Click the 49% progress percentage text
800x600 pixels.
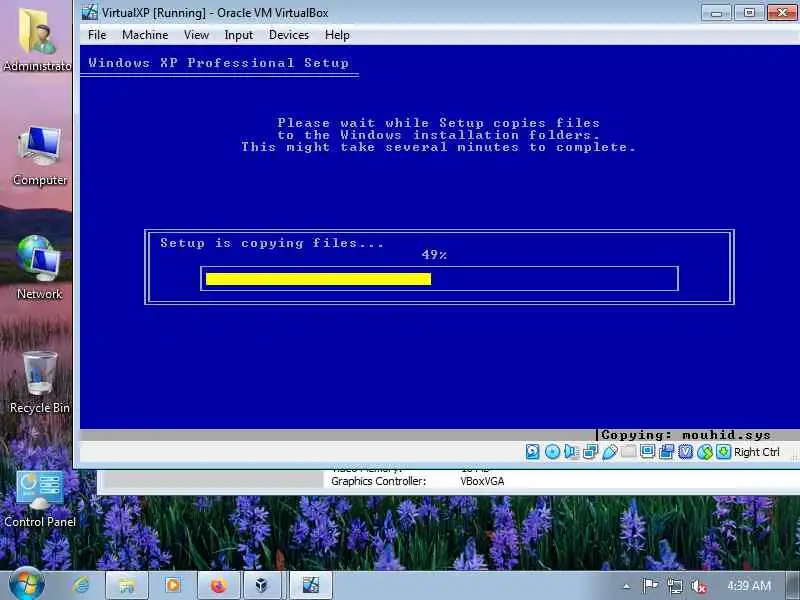click(434, 255)
